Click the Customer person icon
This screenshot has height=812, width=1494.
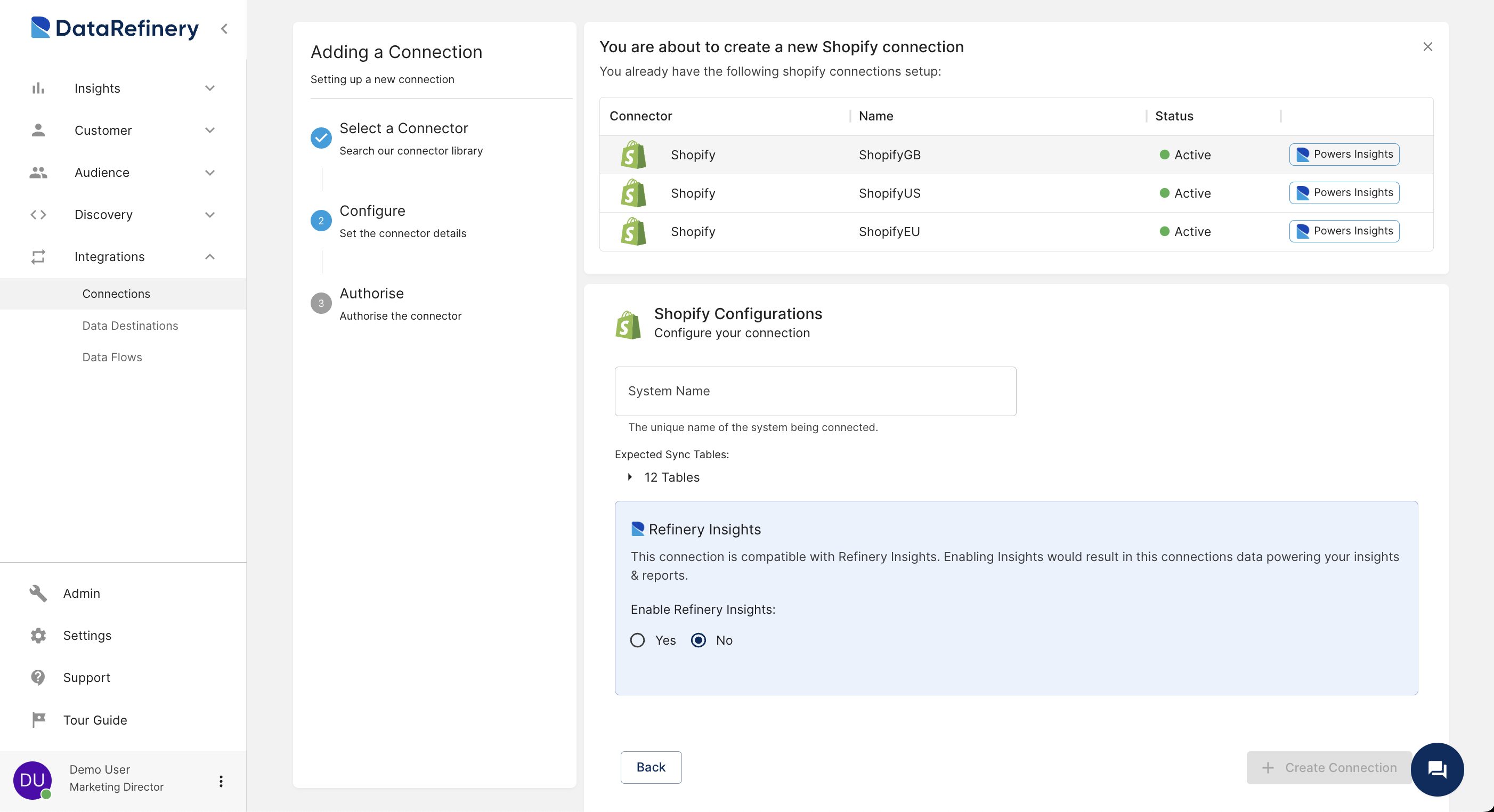tap(38, 130)
